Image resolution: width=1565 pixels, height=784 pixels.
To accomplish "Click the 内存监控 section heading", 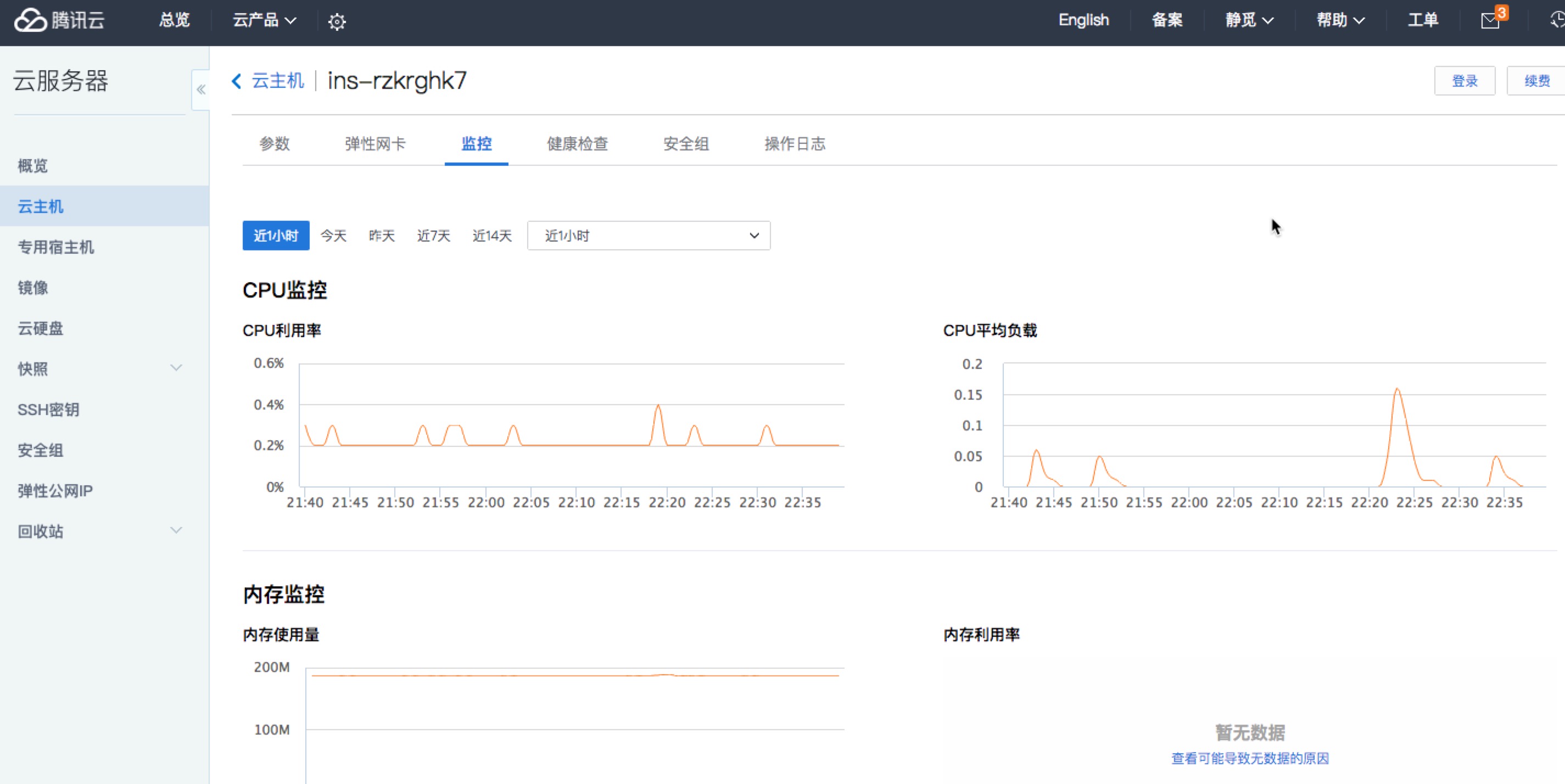I will [x=284, y=594].
